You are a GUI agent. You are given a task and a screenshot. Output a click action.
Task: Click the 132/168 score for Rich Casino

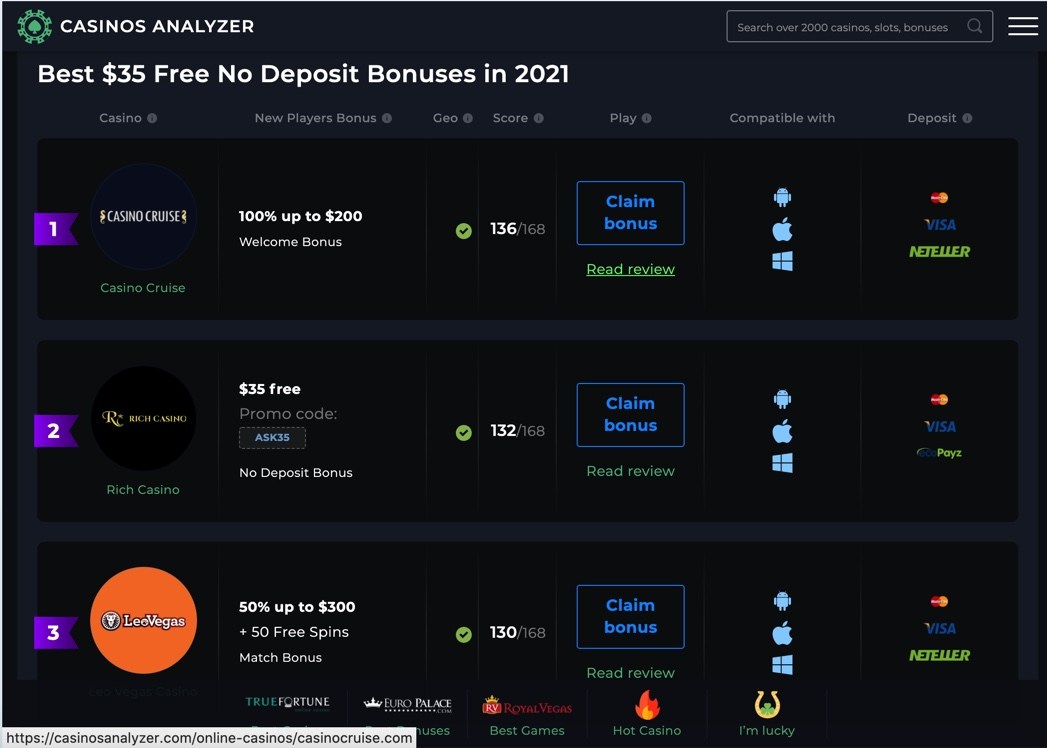517,431
